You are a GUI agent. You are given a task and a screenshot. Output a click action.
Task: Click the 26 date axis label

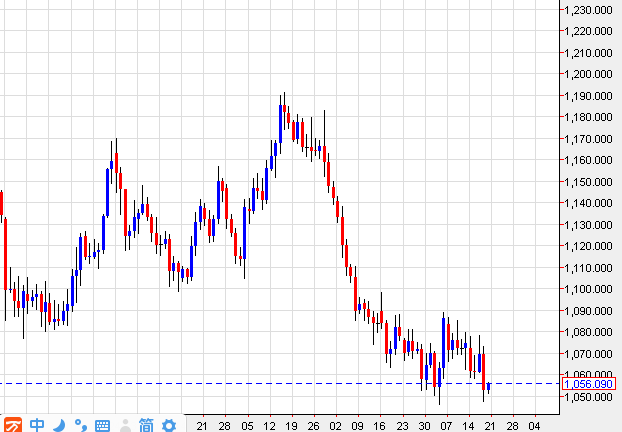click(x=313, y=426)
